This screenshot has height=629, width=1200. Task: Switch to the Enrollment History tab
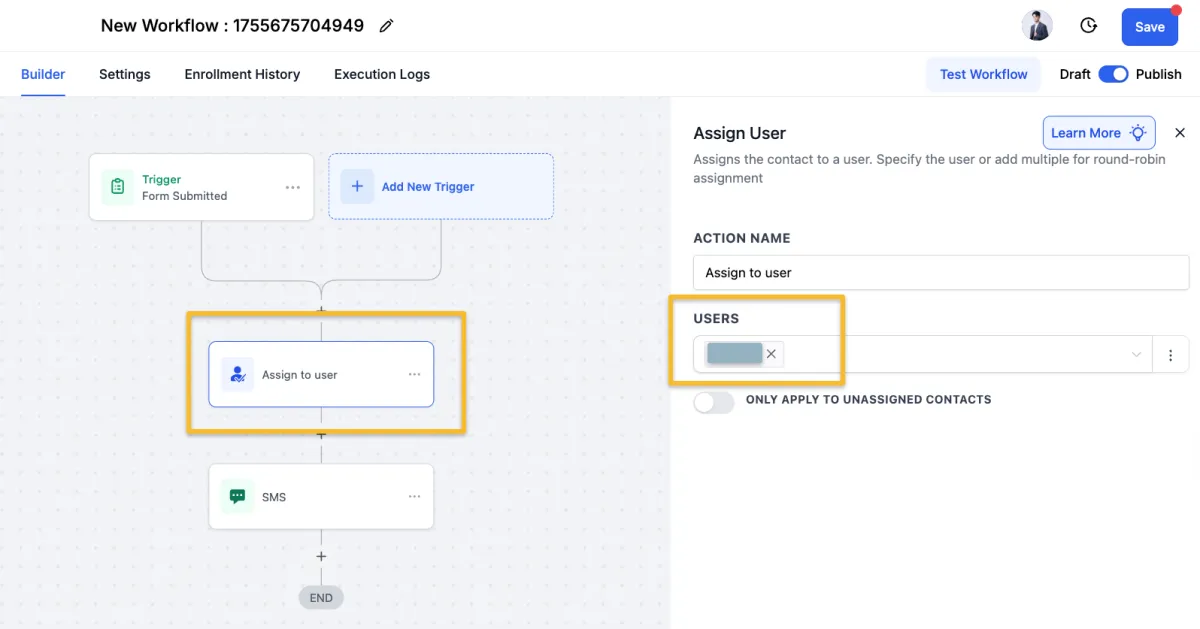[242, 74]
